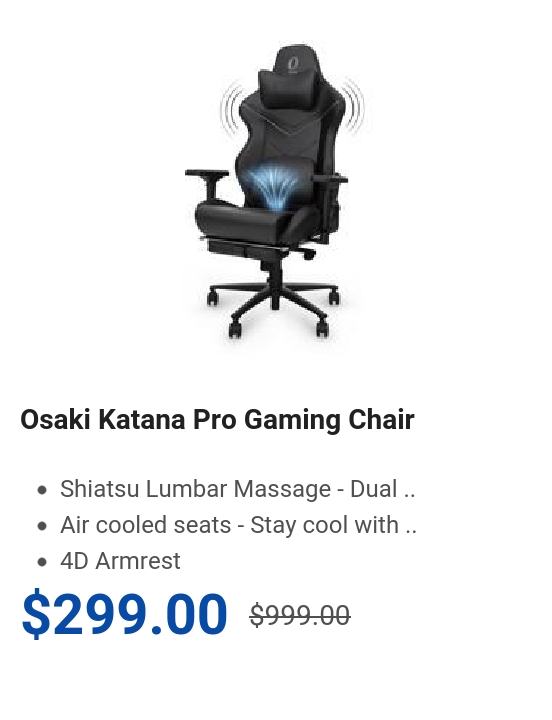Click the crossed-out $999.00 original price
Viewport: 552px width, 720px height.
pyautogui.click(x=300, y=615)
